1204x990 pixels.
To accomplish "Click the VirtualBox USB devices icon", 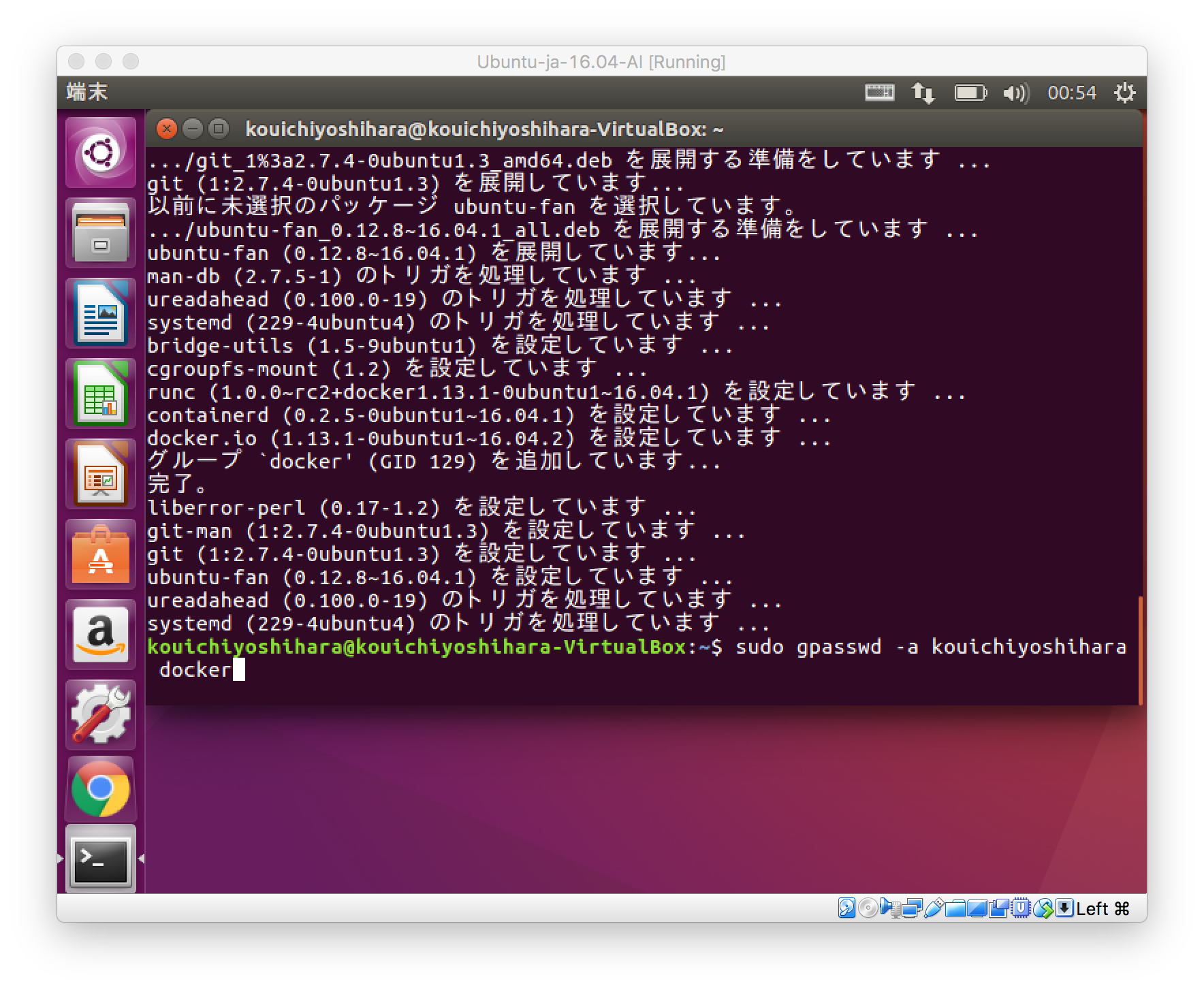I will click(x=934, y=908).
